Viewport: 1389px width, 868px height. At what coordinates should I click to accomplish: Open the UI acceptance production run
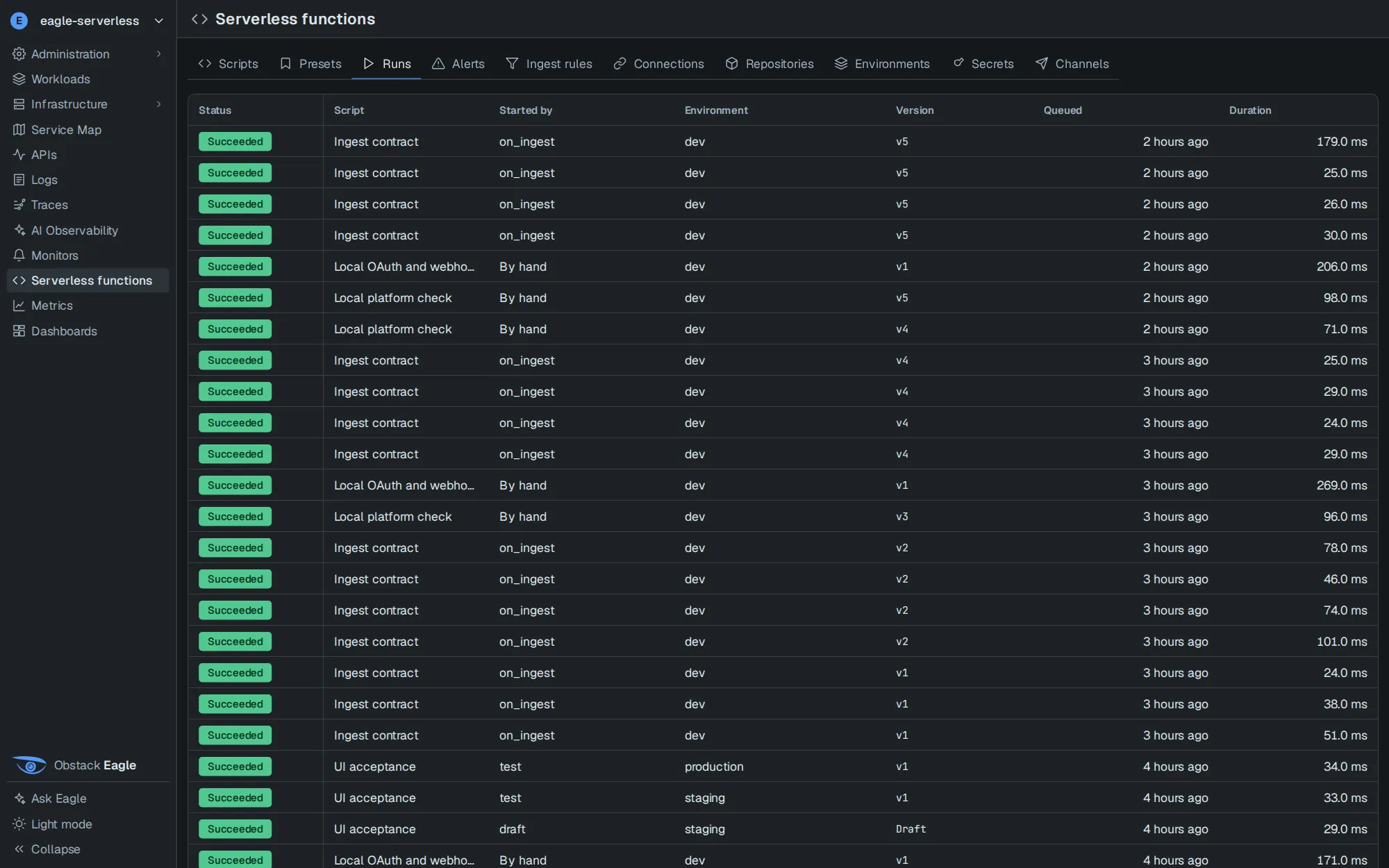[x=783, y=767]
